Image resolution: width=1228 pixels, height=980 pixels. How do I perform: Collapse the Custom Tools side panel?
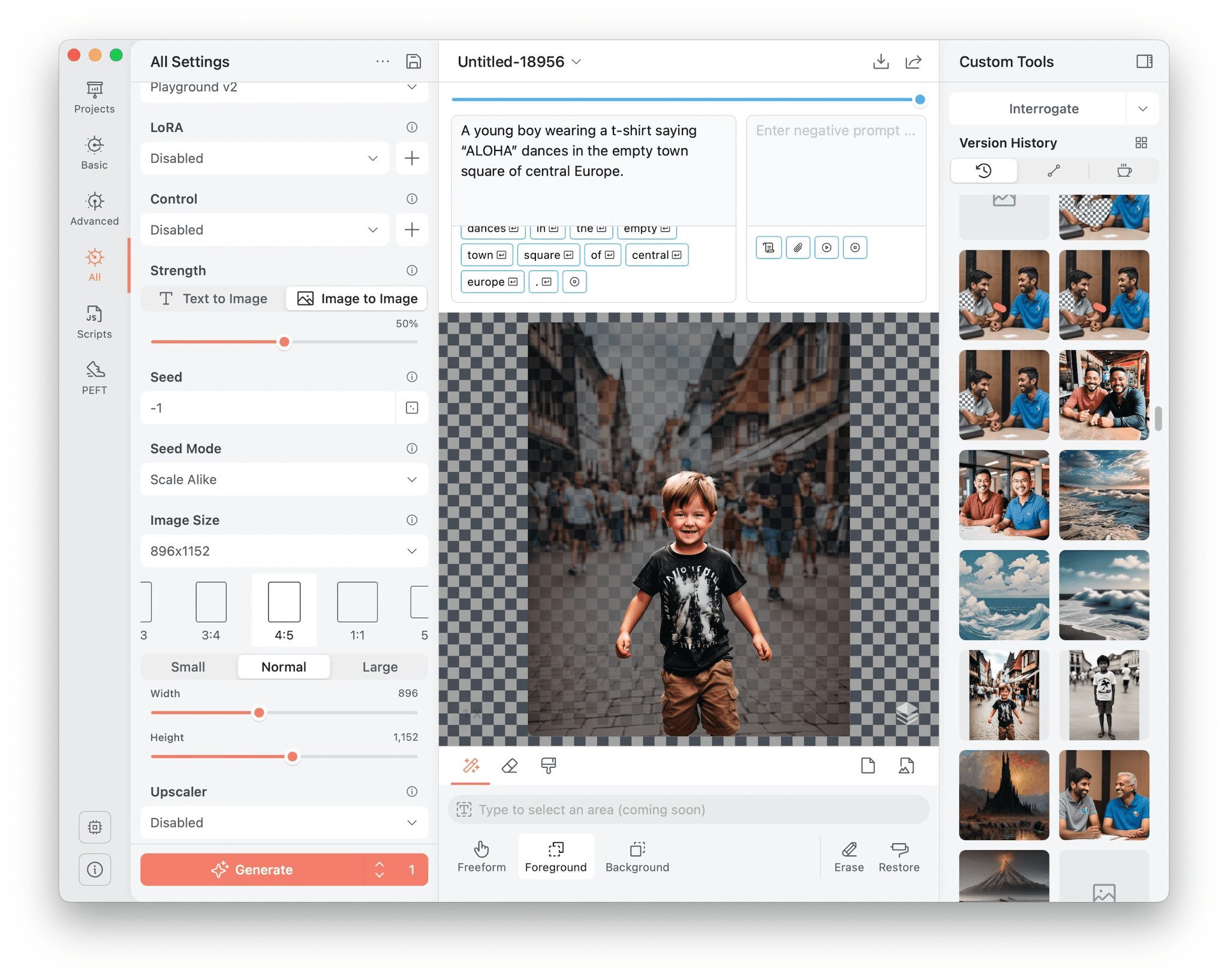point(1144,61)
